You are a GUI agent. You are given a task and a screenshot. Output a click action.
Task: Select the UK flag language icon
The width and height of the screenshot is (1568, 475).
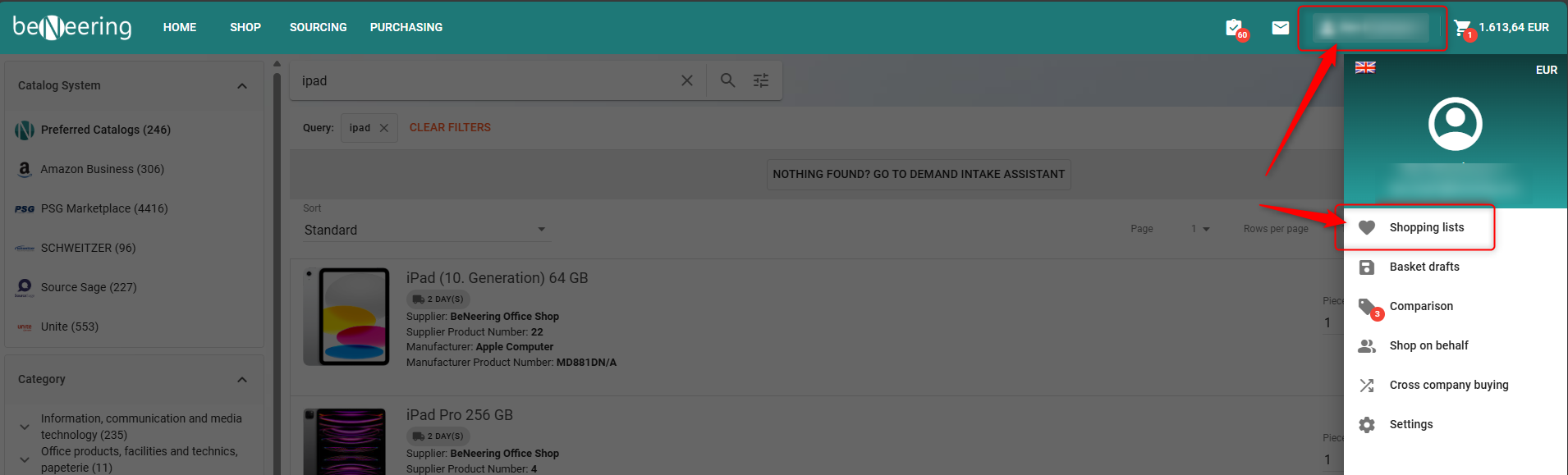1365,68
